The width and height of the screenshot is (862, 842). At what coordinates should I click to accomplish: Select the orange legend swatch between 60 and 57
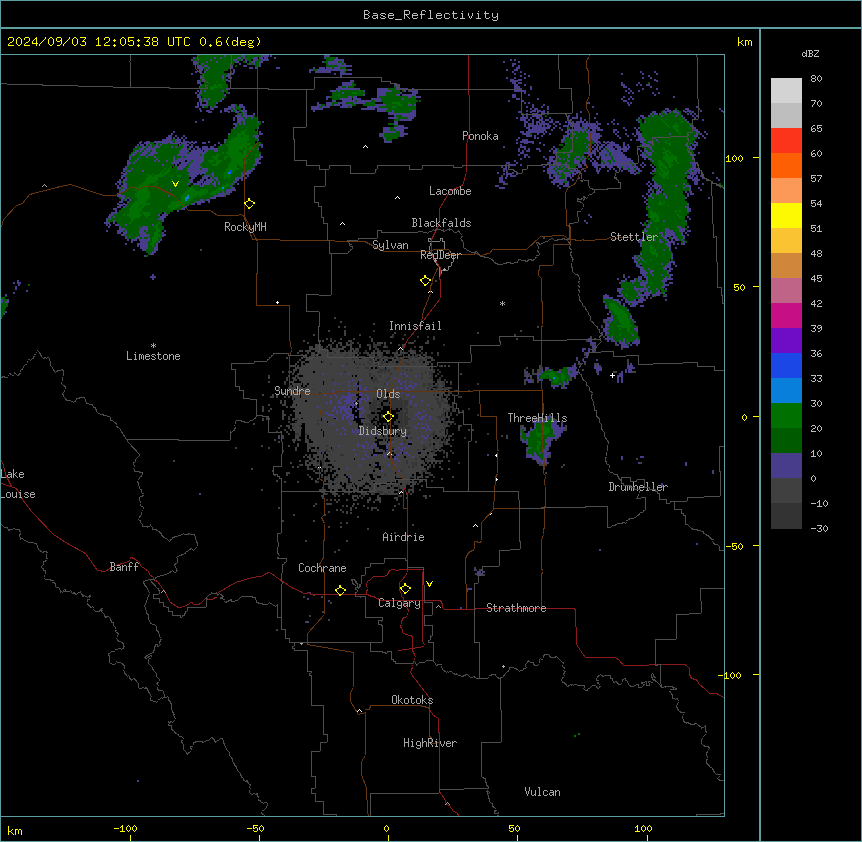(x=786, y=165)
